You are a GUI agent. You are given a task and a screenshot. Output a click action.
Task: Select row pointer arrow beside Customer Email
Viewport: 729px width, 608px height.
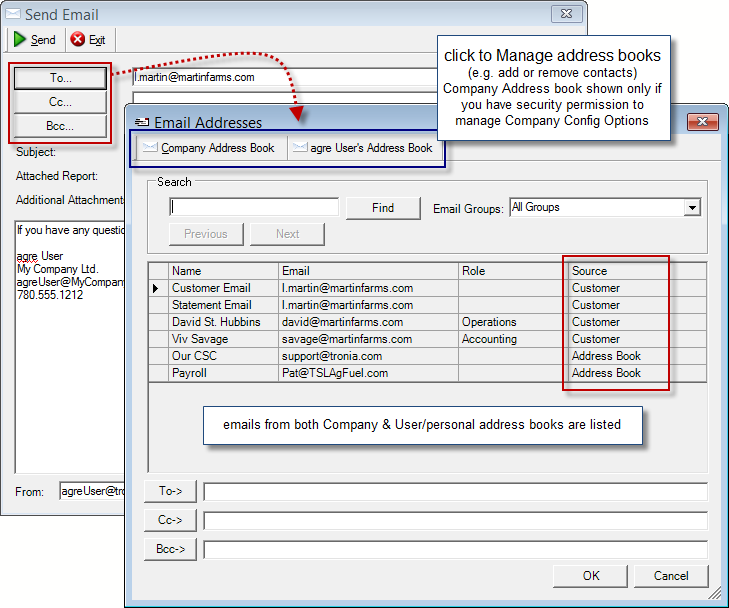pos(156,288)
